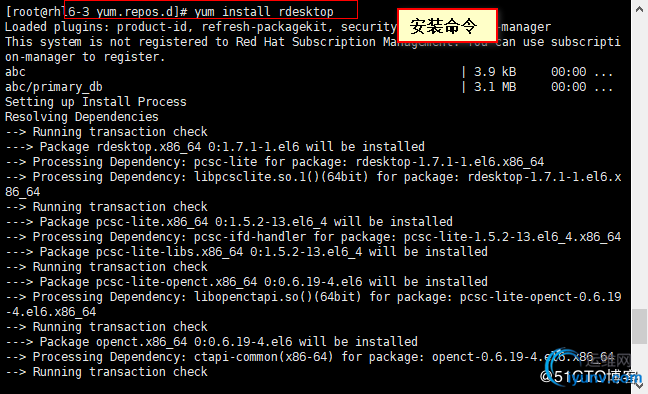Screen dimensions: 648x394
Task: Click the terminal scrollbar thumb
Action: click(639, 327)
